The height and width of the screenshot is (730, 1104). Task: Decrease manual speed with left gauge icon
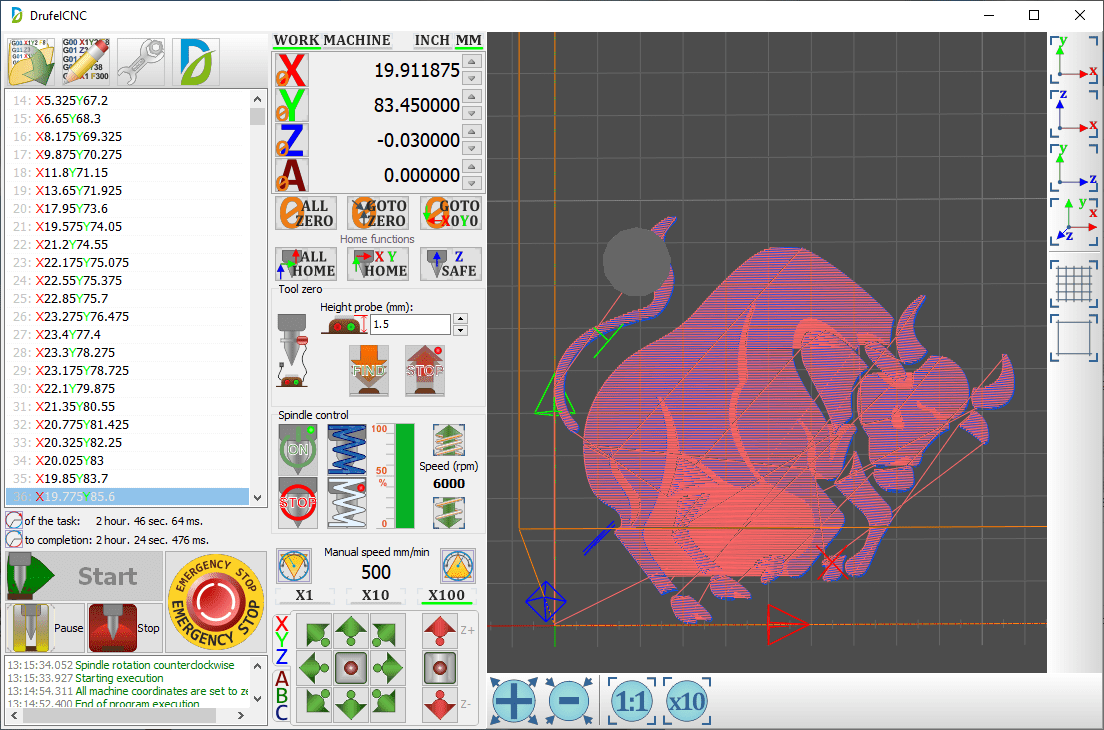coord(294,566)
